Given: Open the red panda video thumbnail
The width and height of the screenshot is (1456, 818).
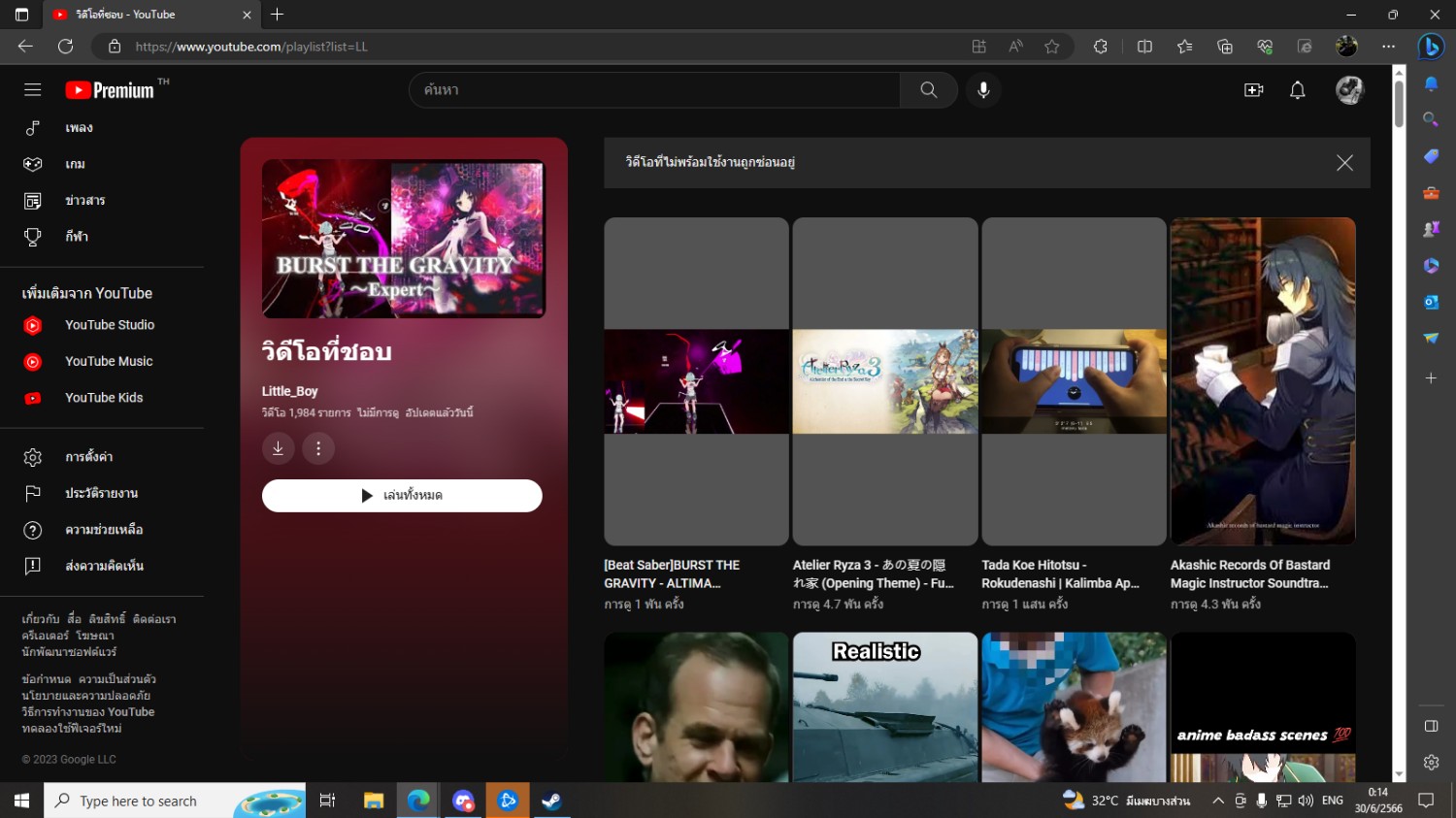Looking at the screenshot, I should 1074,707.
